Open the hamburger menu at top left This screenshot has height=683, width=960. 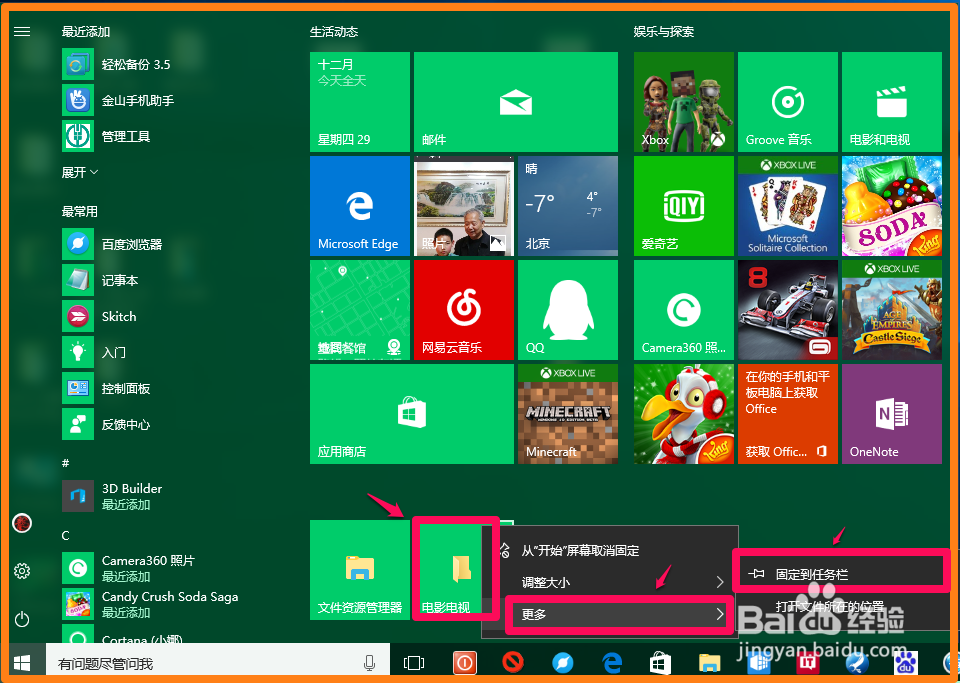coord(22,31)
